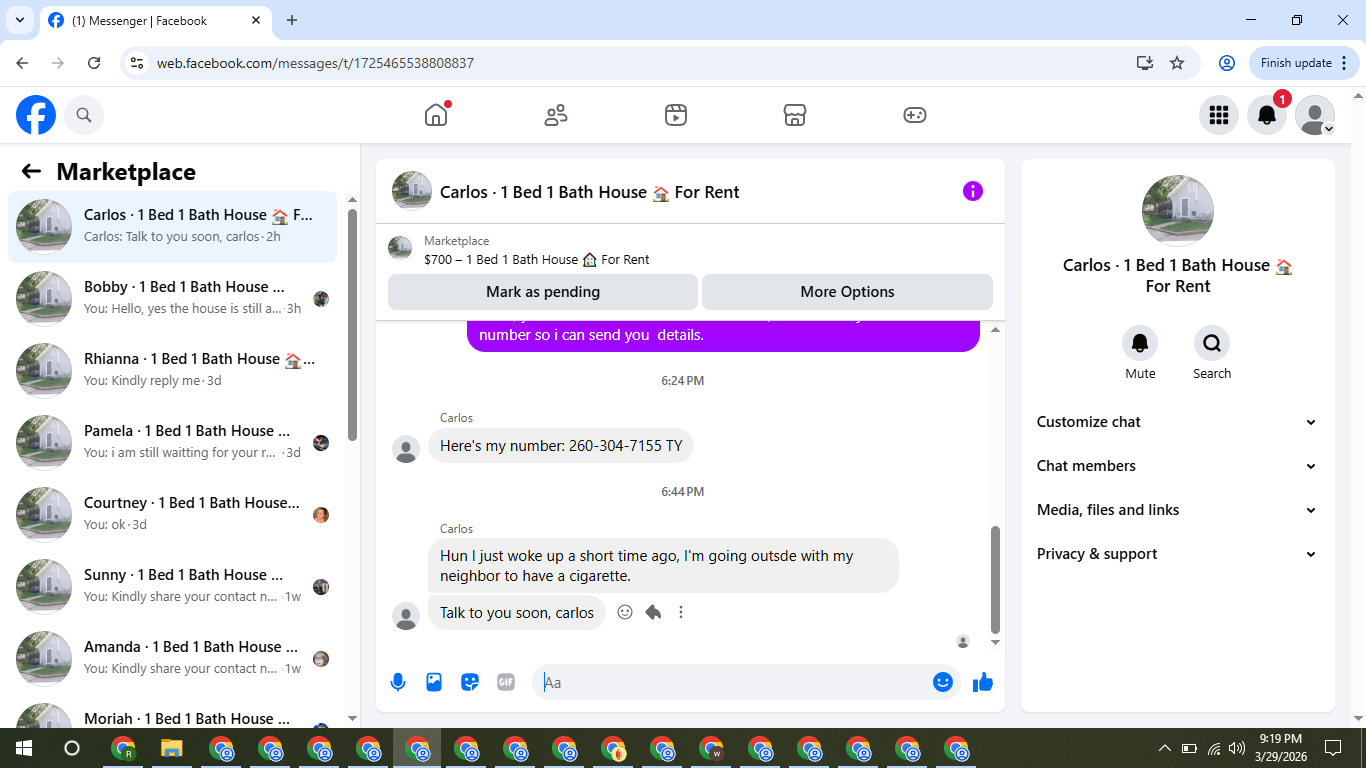This screenshot has height=768, width=1366.
Task: Open the Friends icon in top navigation
Action: pyautogui.click(x=556, y=115)
